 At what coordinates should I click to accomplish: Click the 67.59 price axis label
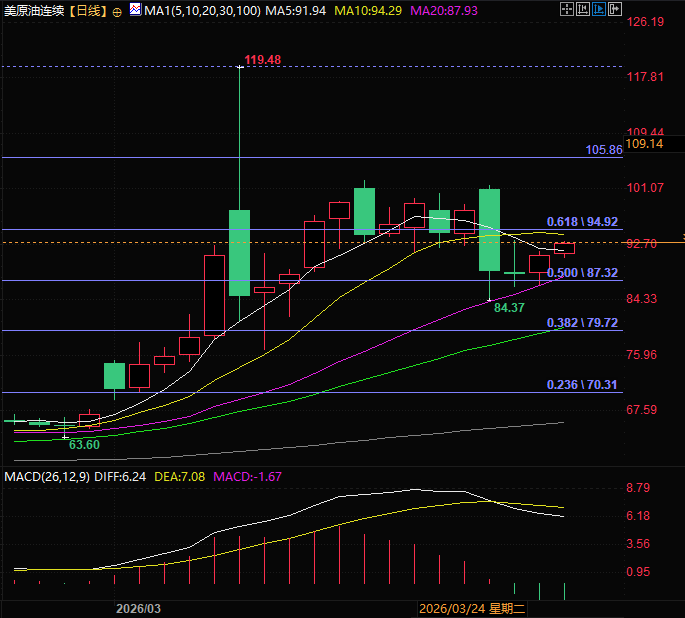[641, 410]
